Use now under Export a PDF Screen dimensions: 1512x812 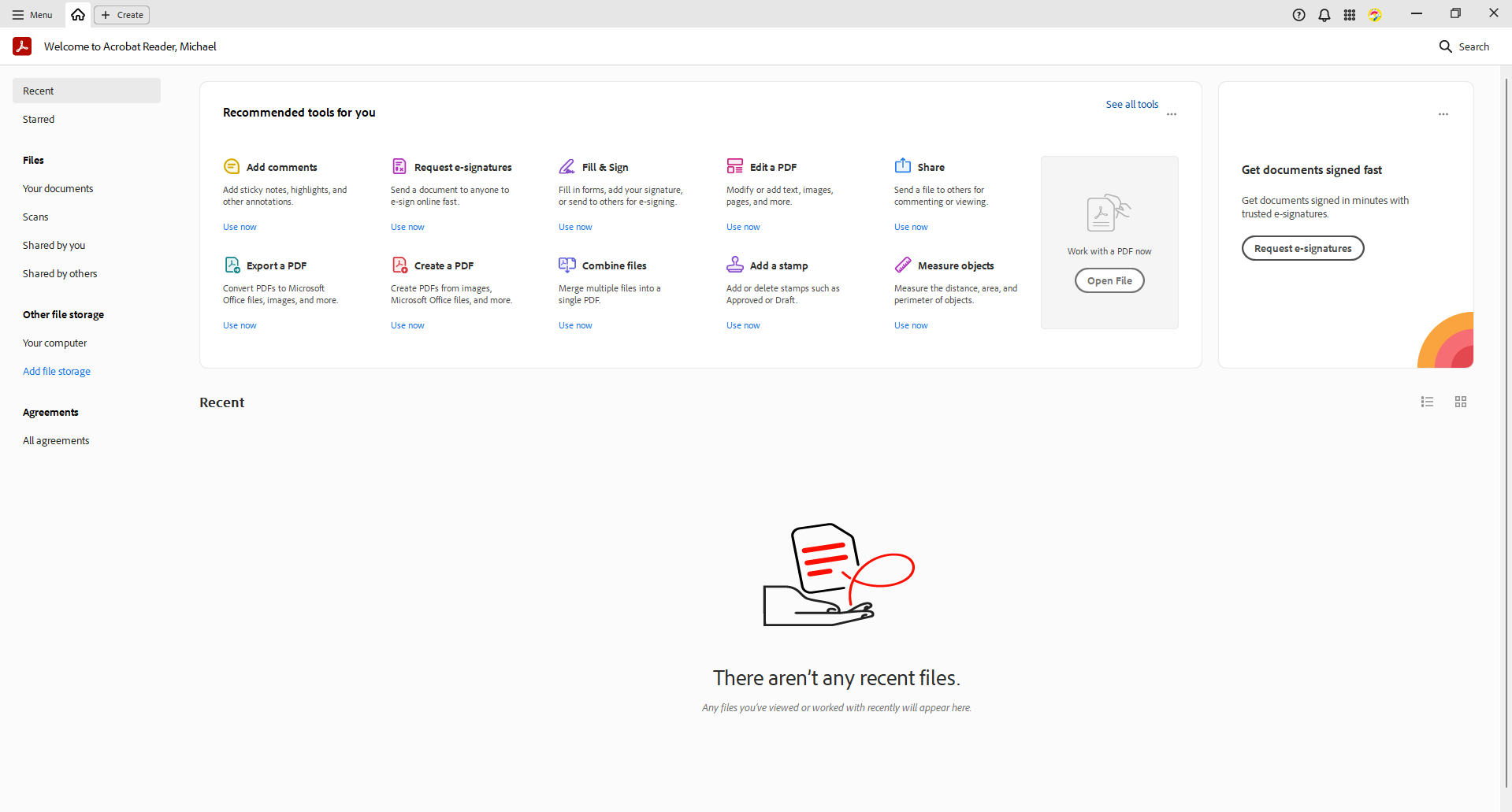click(240, 325)
